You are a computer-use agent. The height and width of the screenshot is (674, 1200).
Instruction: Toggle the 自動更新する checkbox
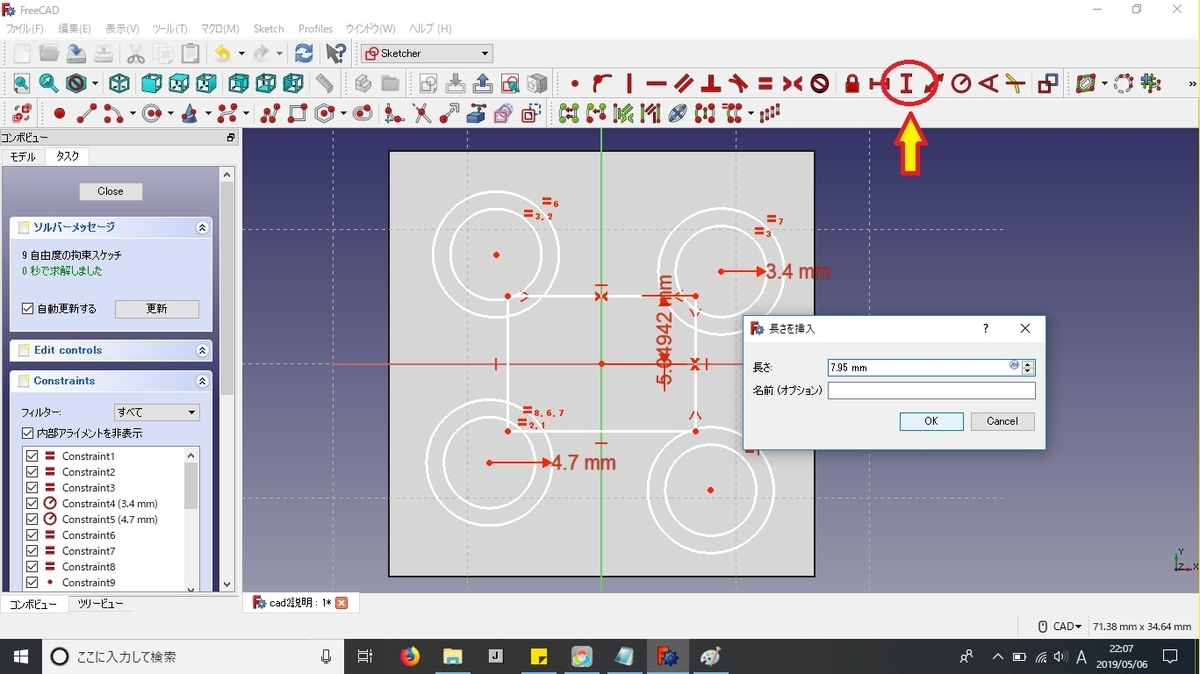click(x=28, y=309)
